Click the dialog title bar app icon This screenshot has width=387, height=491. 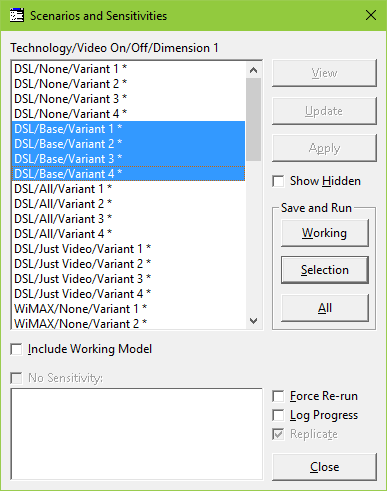(17, 16)
